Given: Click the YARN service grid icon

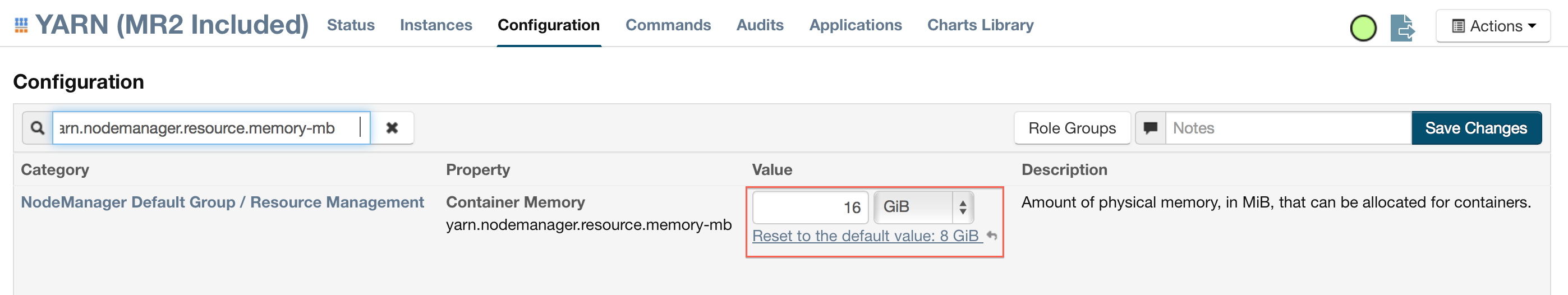Looking at the screenshot, I should tap(21, 25).
